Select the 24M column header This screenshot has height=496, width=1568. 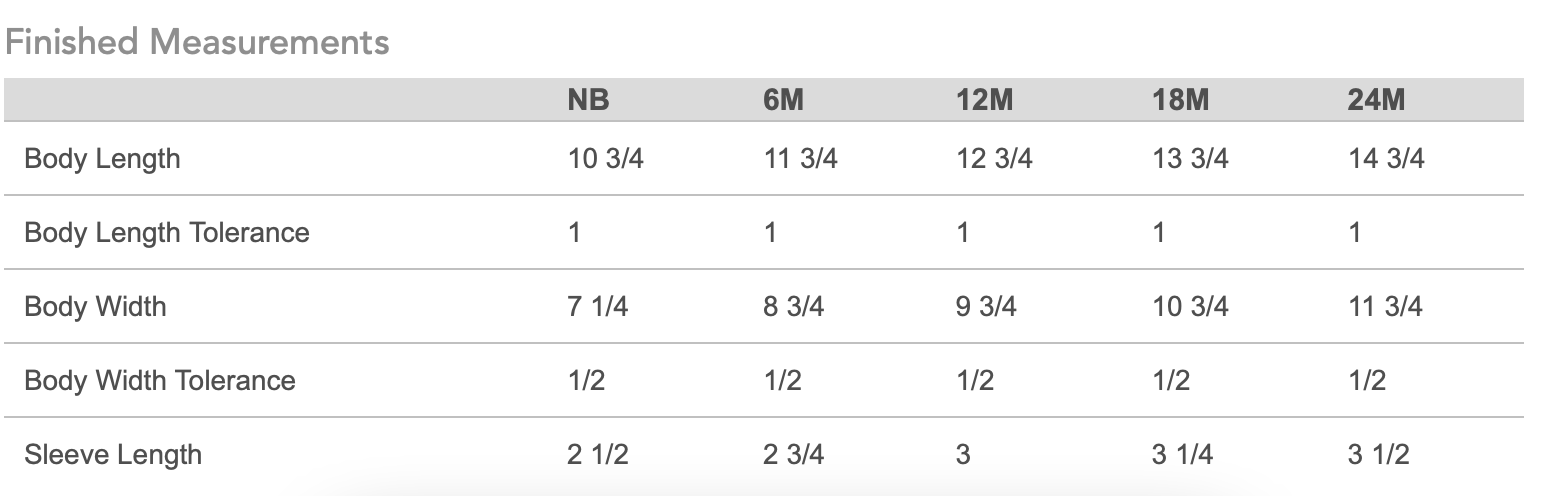1377,101
